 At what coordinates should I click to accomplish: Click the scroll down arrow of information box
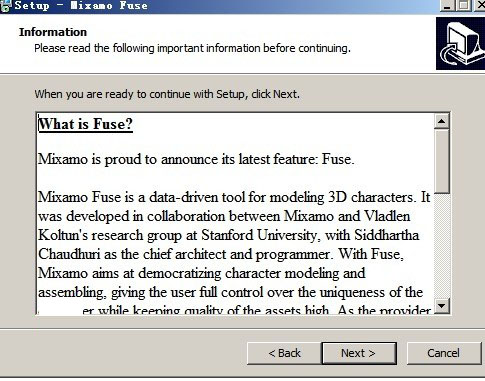click(442, 305)
